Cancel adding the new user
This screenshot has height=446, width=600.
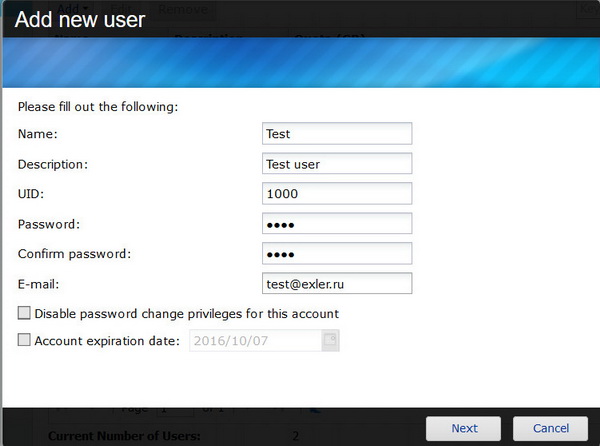550,428
